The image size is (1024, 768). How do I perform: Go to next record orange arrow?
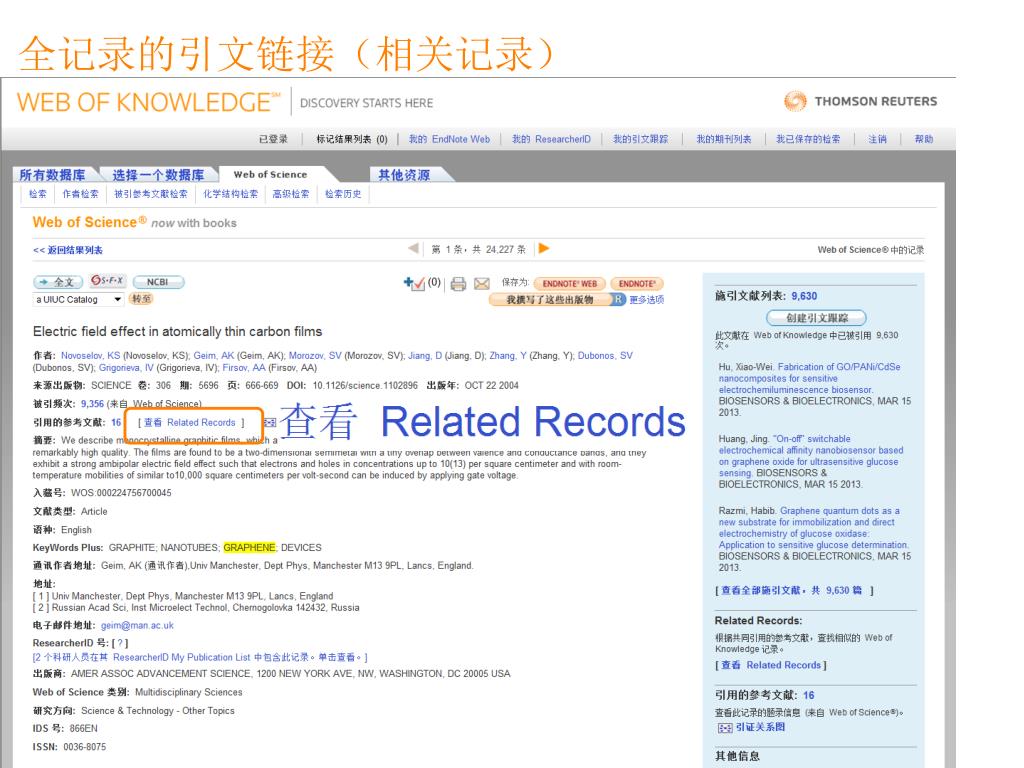[543, 248]
